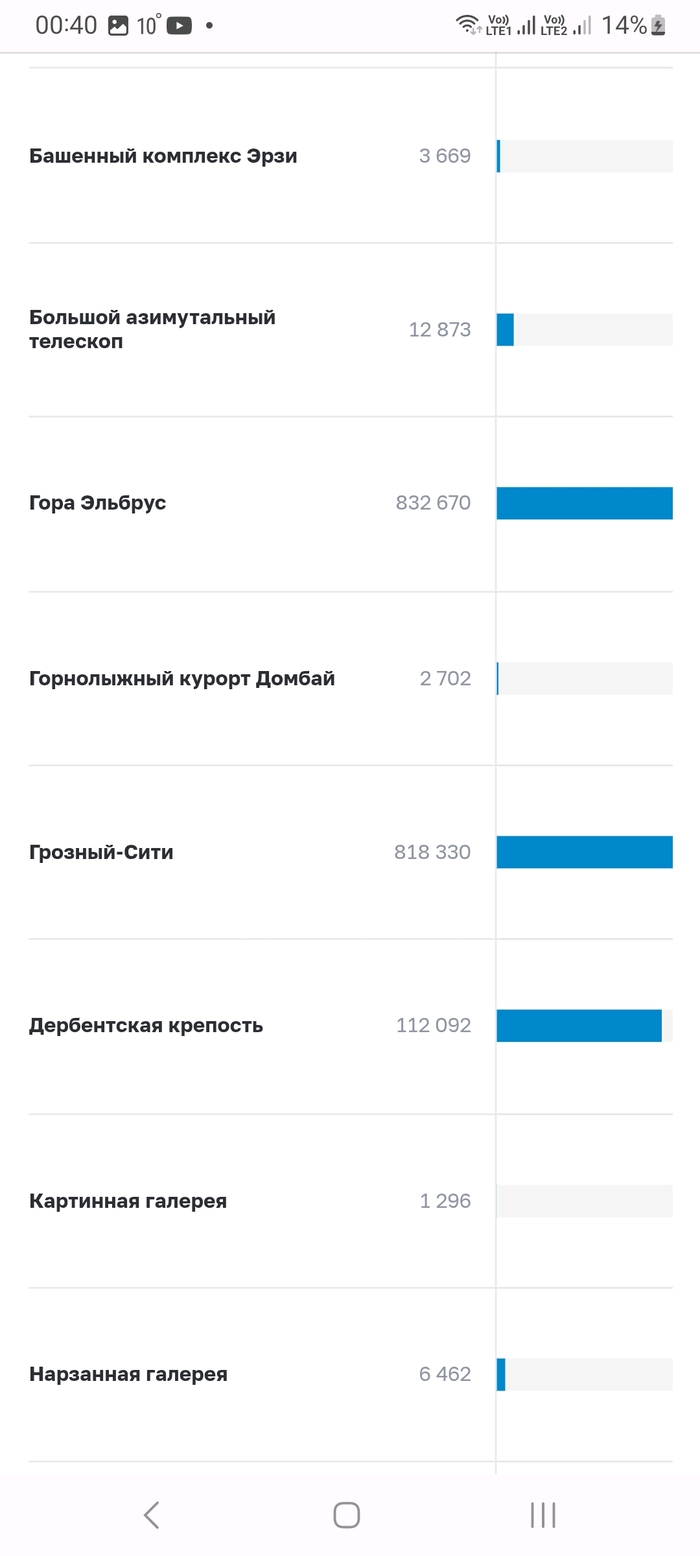Select the Грозный-Сити entry

tap(101, 853)
